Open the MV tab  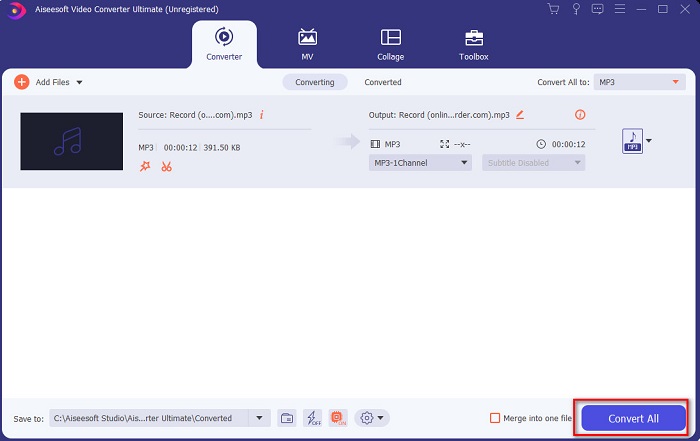[x=307, y=44]
